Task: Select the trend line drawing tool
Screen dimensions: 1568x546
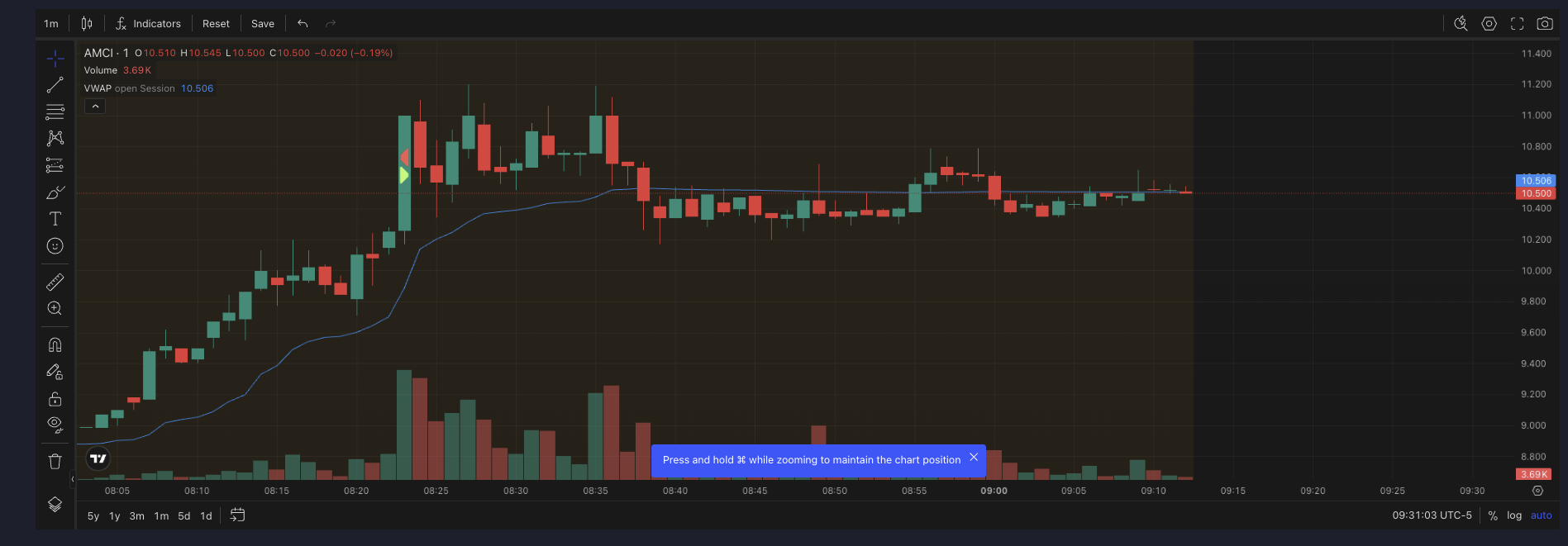Action: tap(55, 85)
